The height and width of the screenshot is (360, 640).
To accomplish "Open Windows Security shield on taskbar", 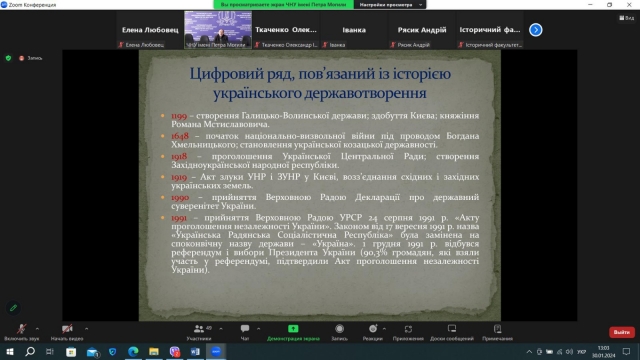I will point(113,351).
